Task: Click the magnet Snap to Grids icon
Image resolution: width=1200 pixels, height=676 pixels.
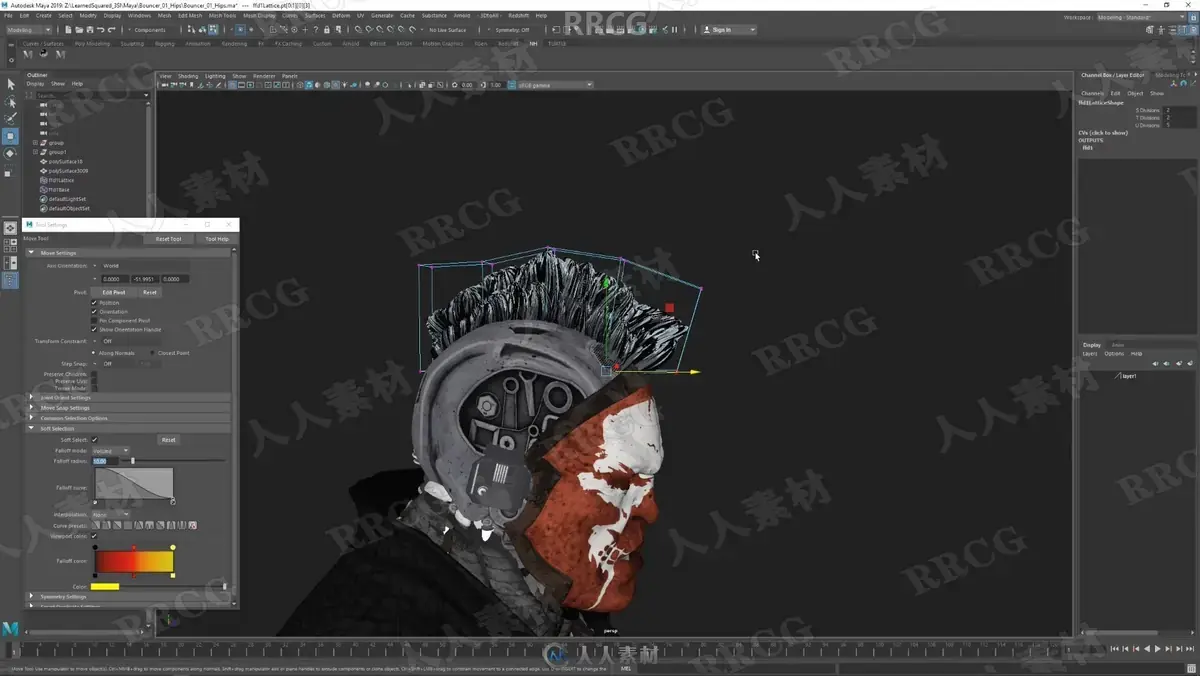Action: pyautogui.click(x=359, y=30)
